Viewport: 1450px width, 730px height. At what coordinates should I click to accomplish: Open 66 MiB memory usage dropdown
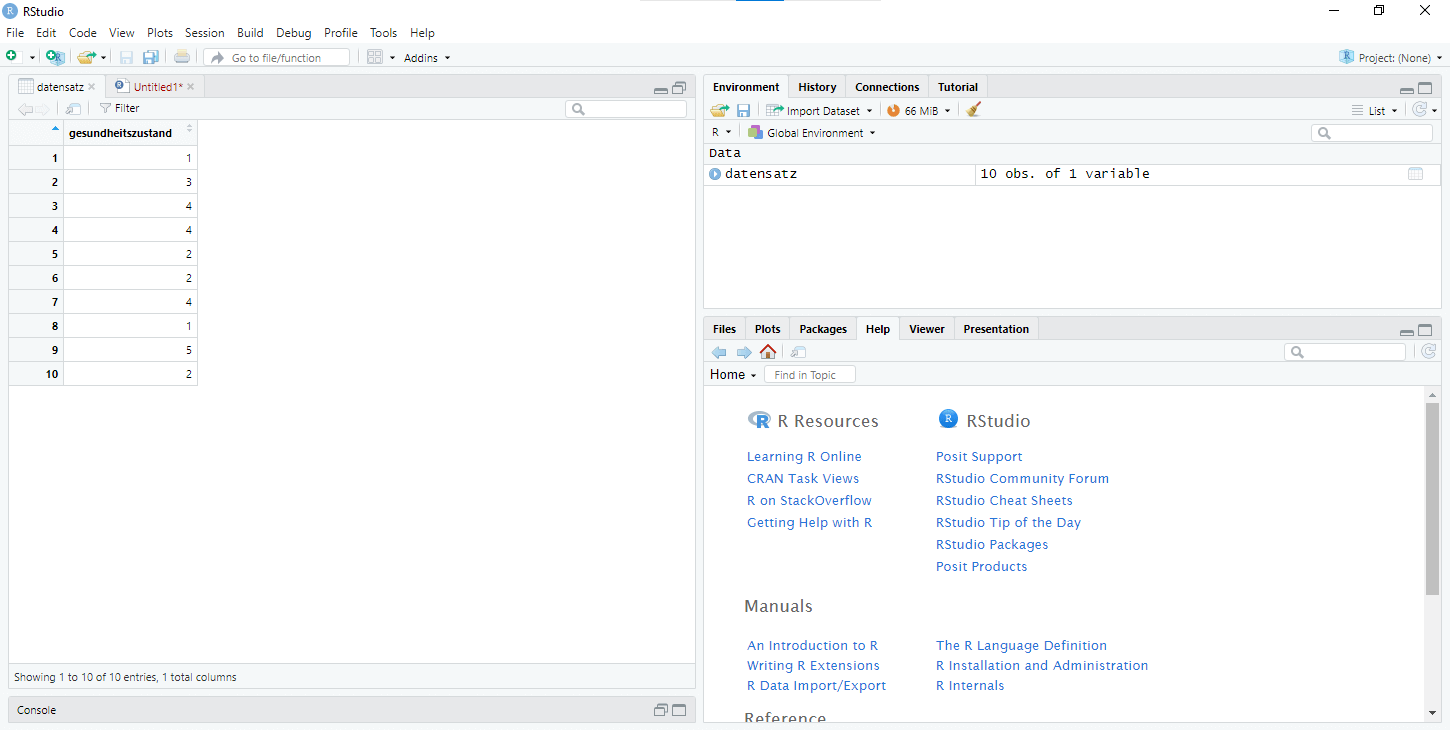coord(918,111)
